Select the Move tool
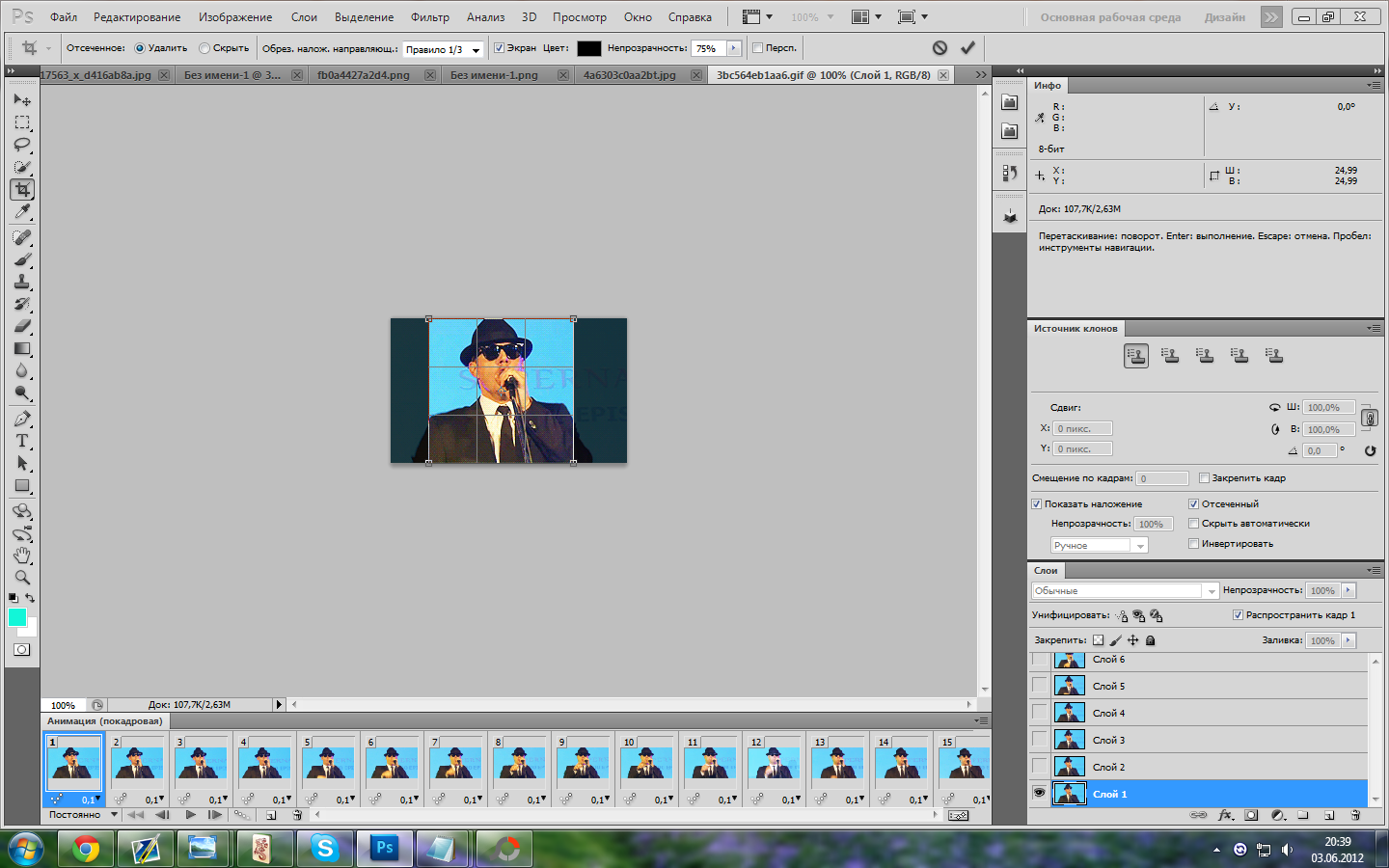 [x=22, y=100]
